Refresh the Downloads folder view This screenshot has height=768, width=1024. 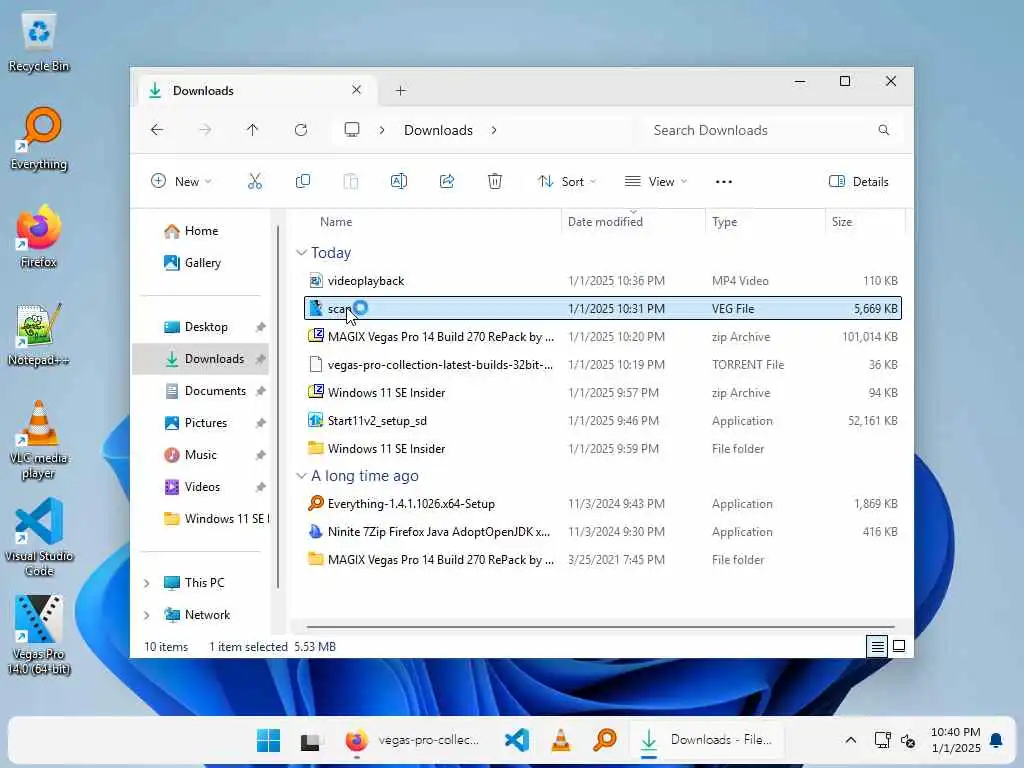301,130
